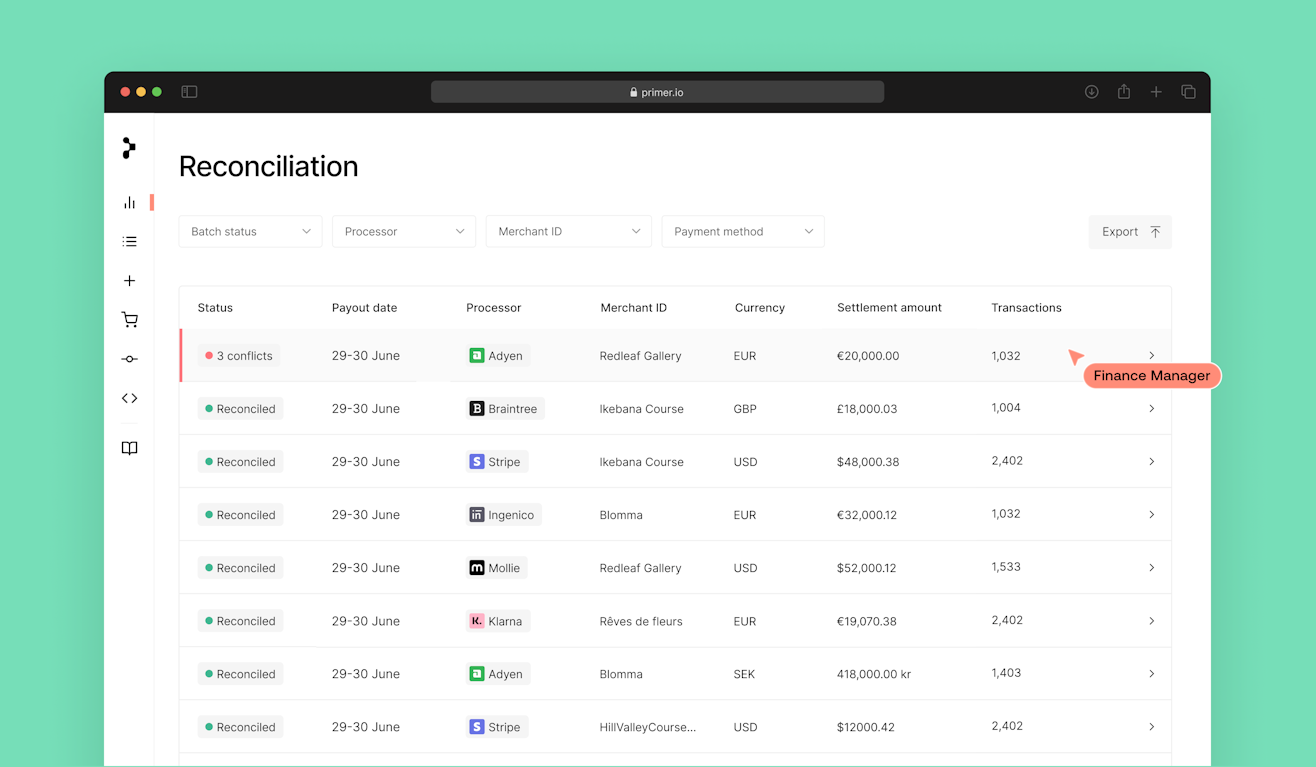The height and width of the screenshot is (767, 1316).
Task: Click the Ingenico processor logo
Action: click(x=477, y=515)
